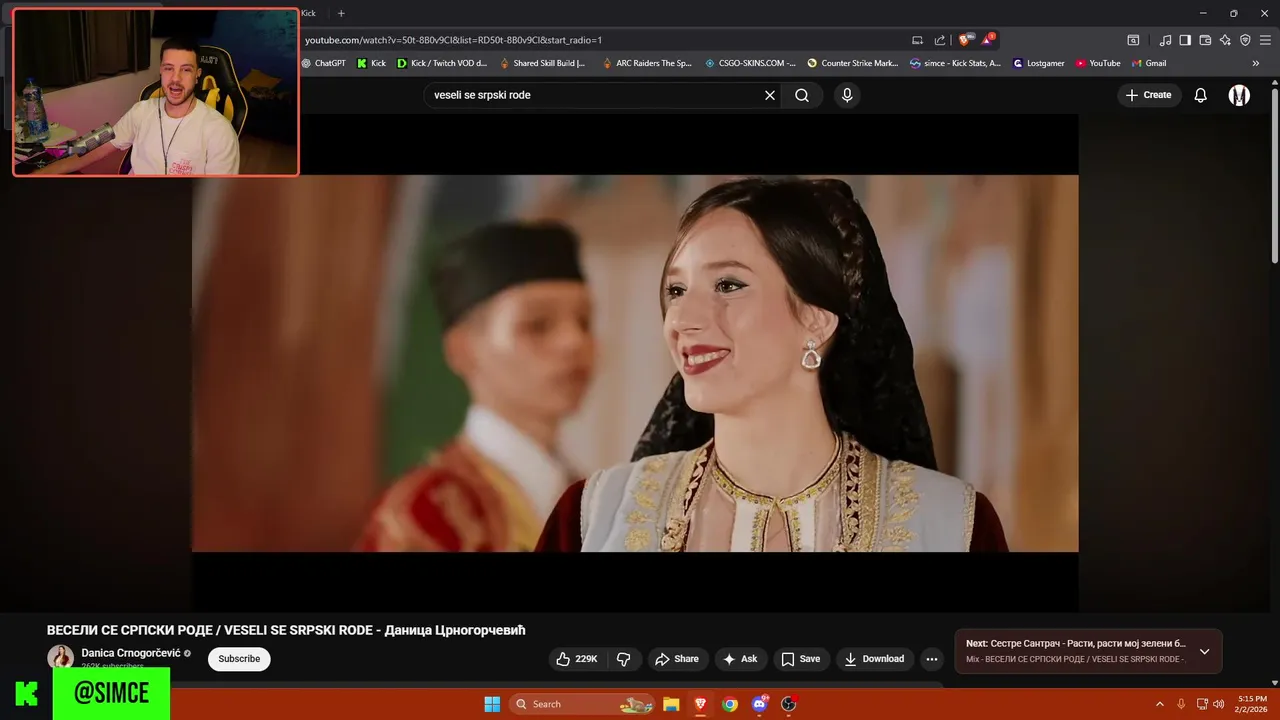Click the cast screen icon in address bar
Viewport: 1280px width, 720px height.
click(917, 40)
